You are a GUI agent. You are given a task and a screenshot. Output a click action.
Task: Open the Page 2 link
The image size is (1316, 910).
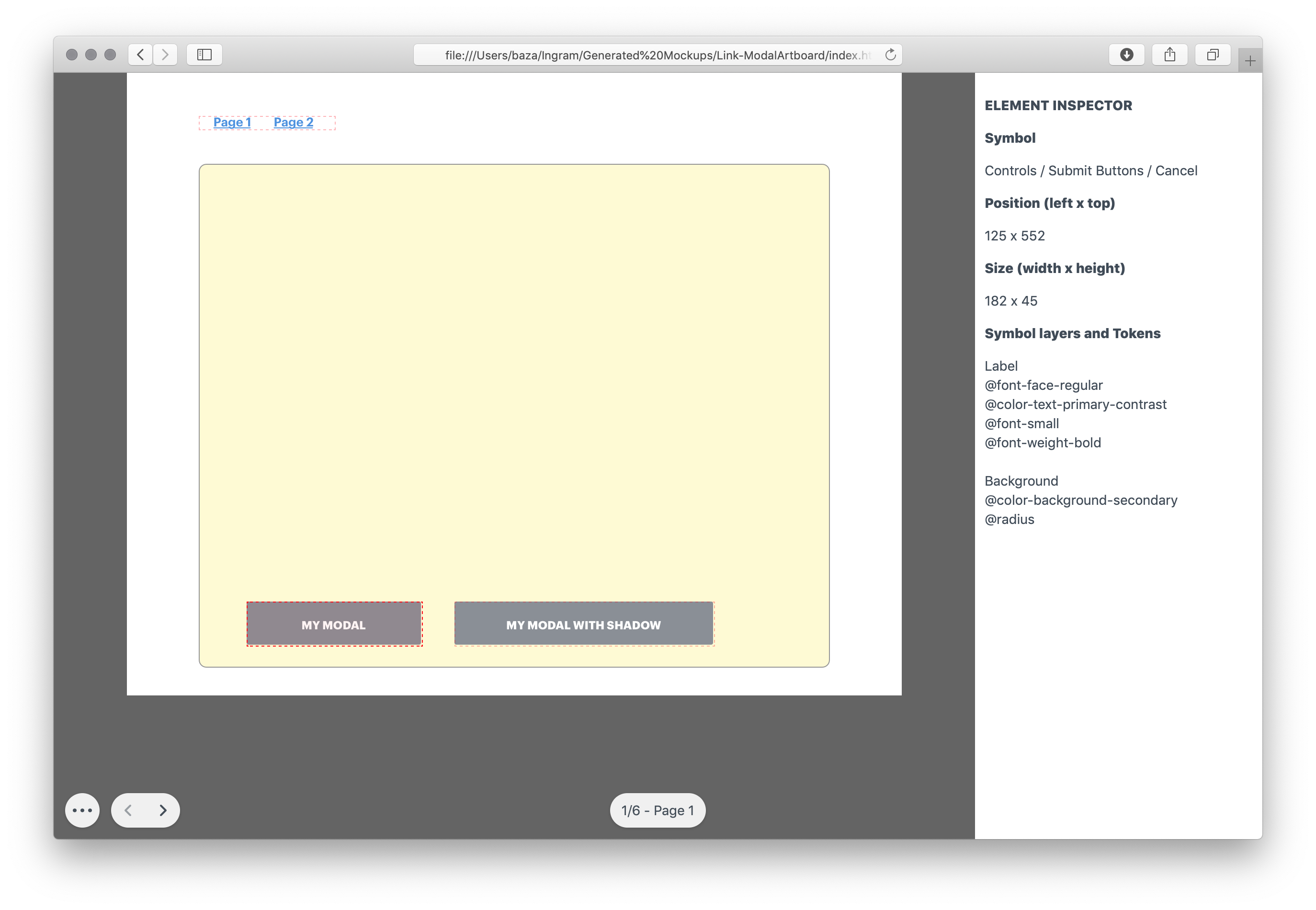tap(293, 123)
